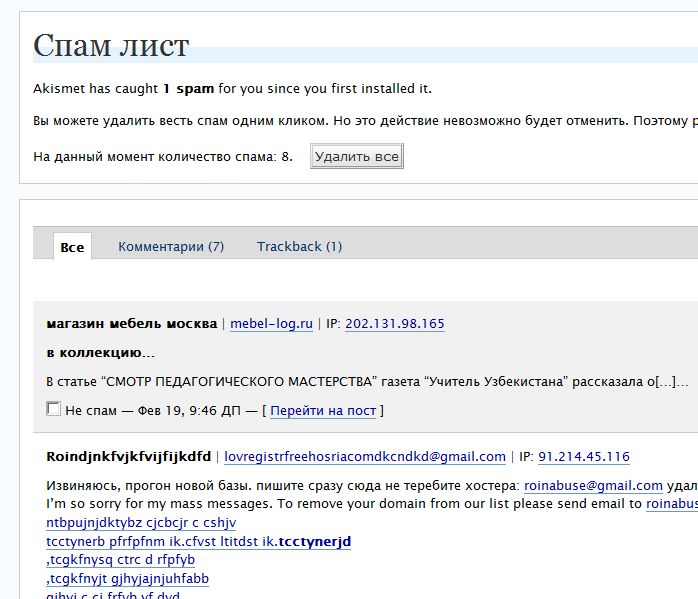Open the "ntbpujnjdktybz cjcbcjr c cshjv" link

(x=141, y=523)
